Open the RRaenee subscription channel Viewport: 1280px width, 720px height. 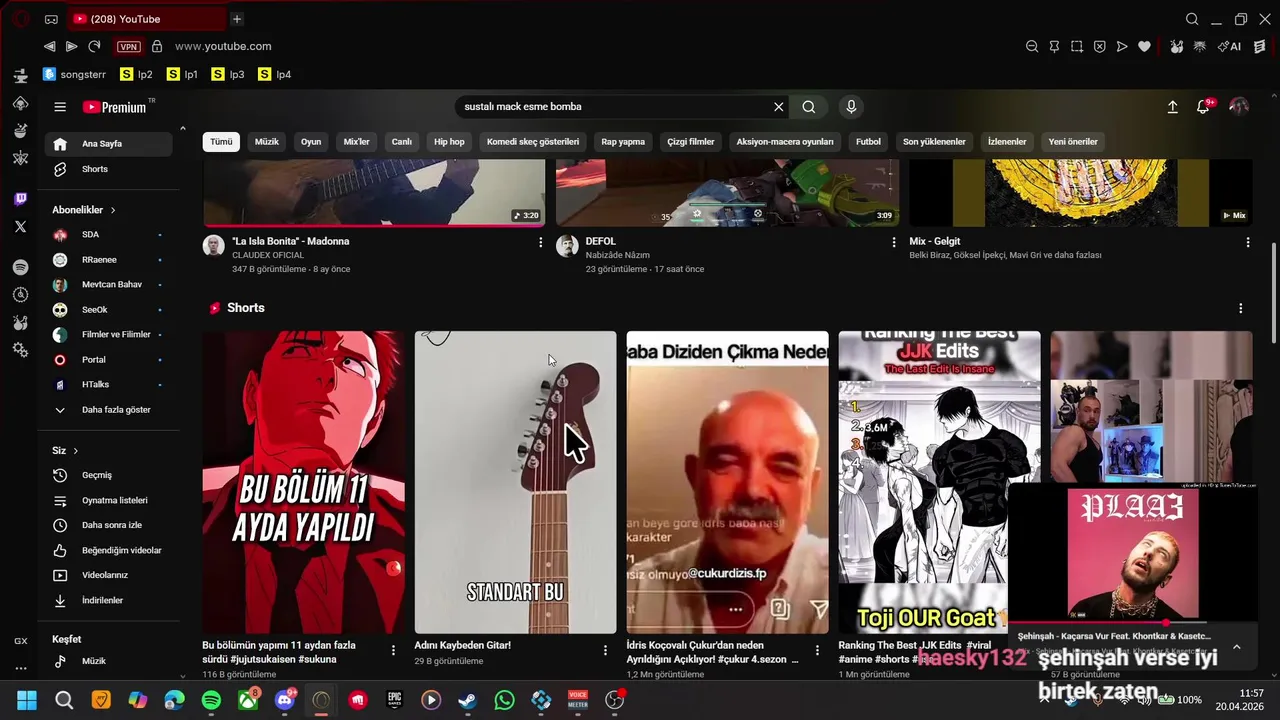[108, 260]
